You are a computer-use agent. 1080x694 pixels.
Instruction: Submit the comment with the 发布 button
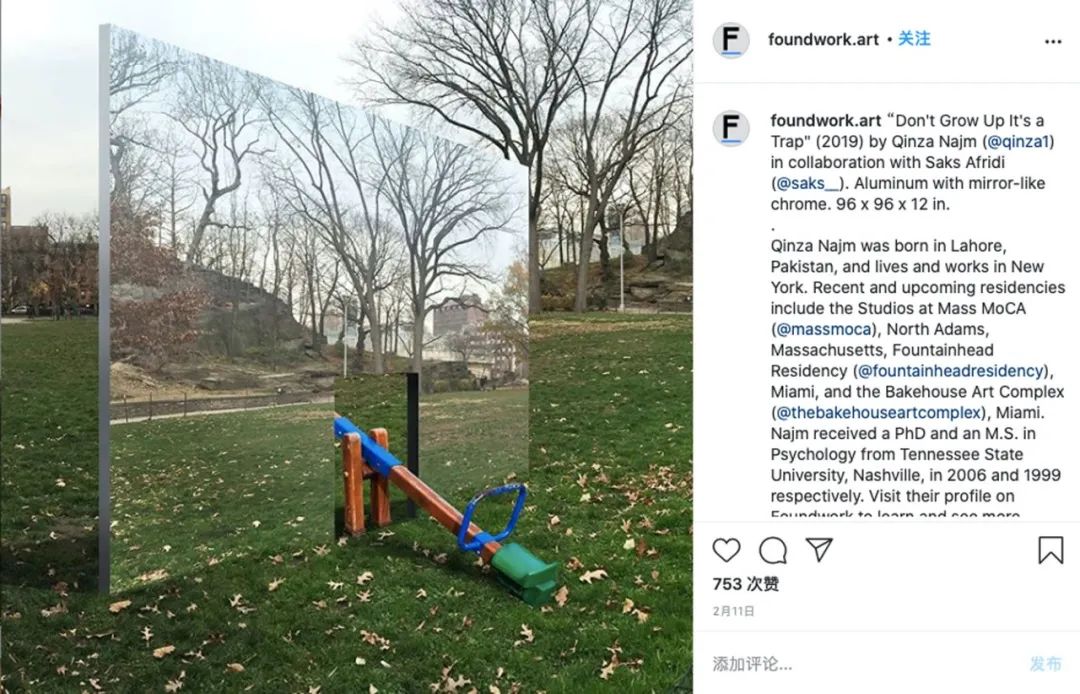click(1046, 664)
